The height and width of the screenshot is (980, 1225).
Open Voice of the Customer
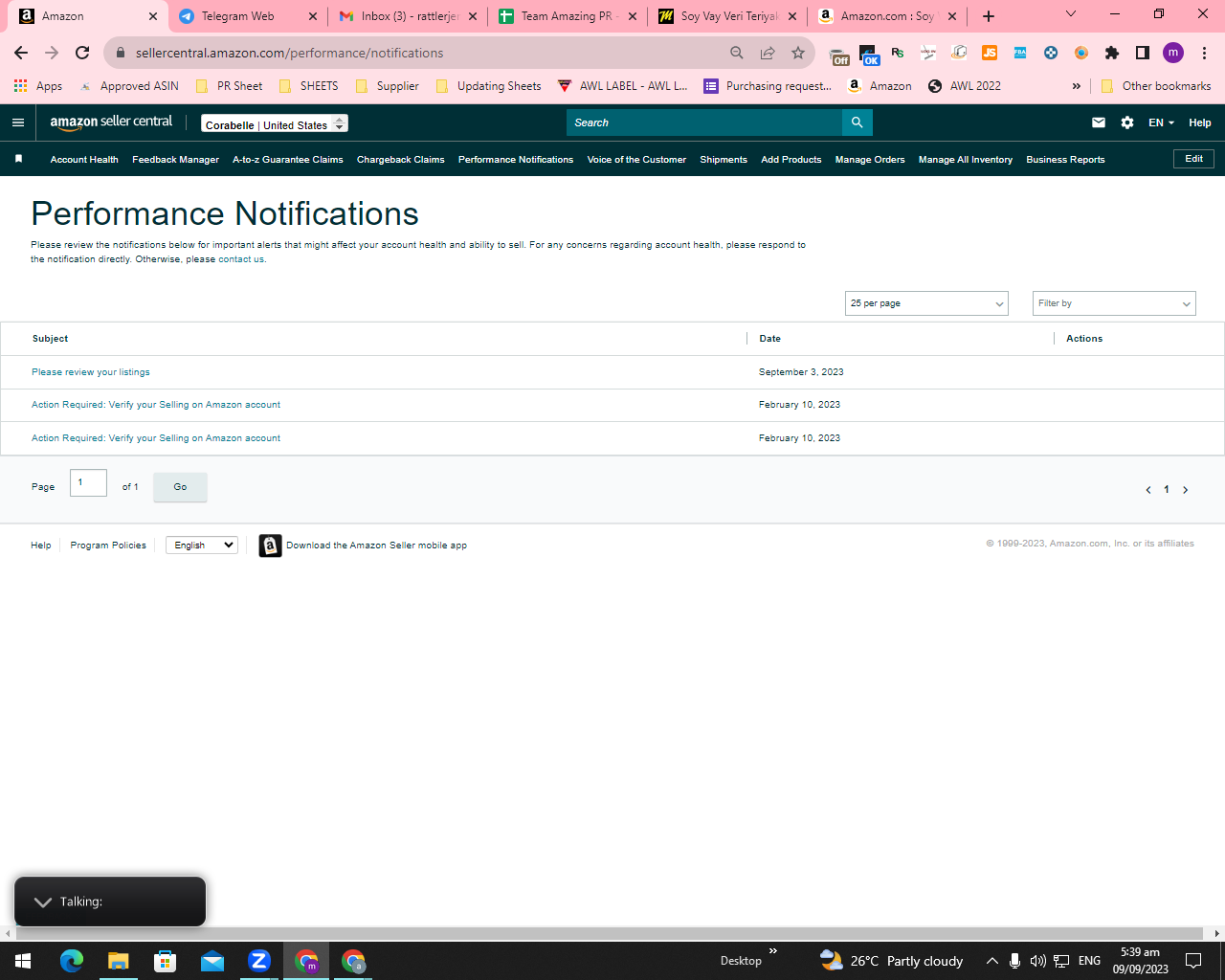636,160
